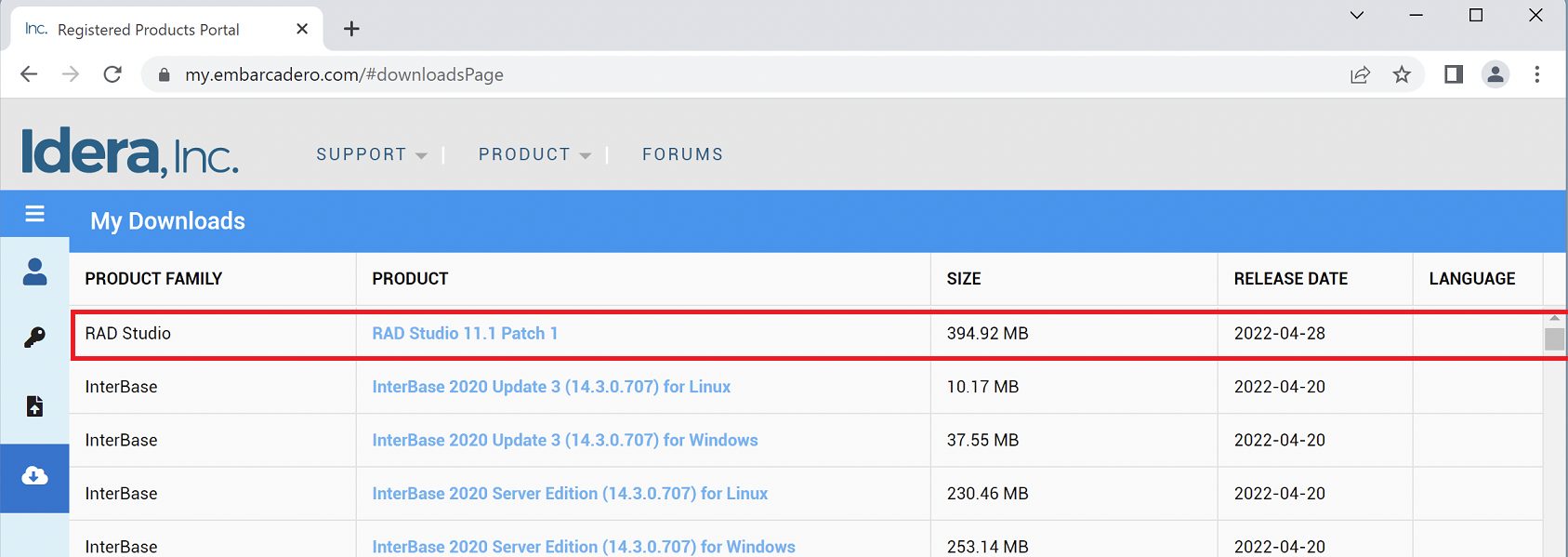This screenshot has height=557, width=1568.
Task: Open the license key sidebar icon
Action: click(34, 337)
